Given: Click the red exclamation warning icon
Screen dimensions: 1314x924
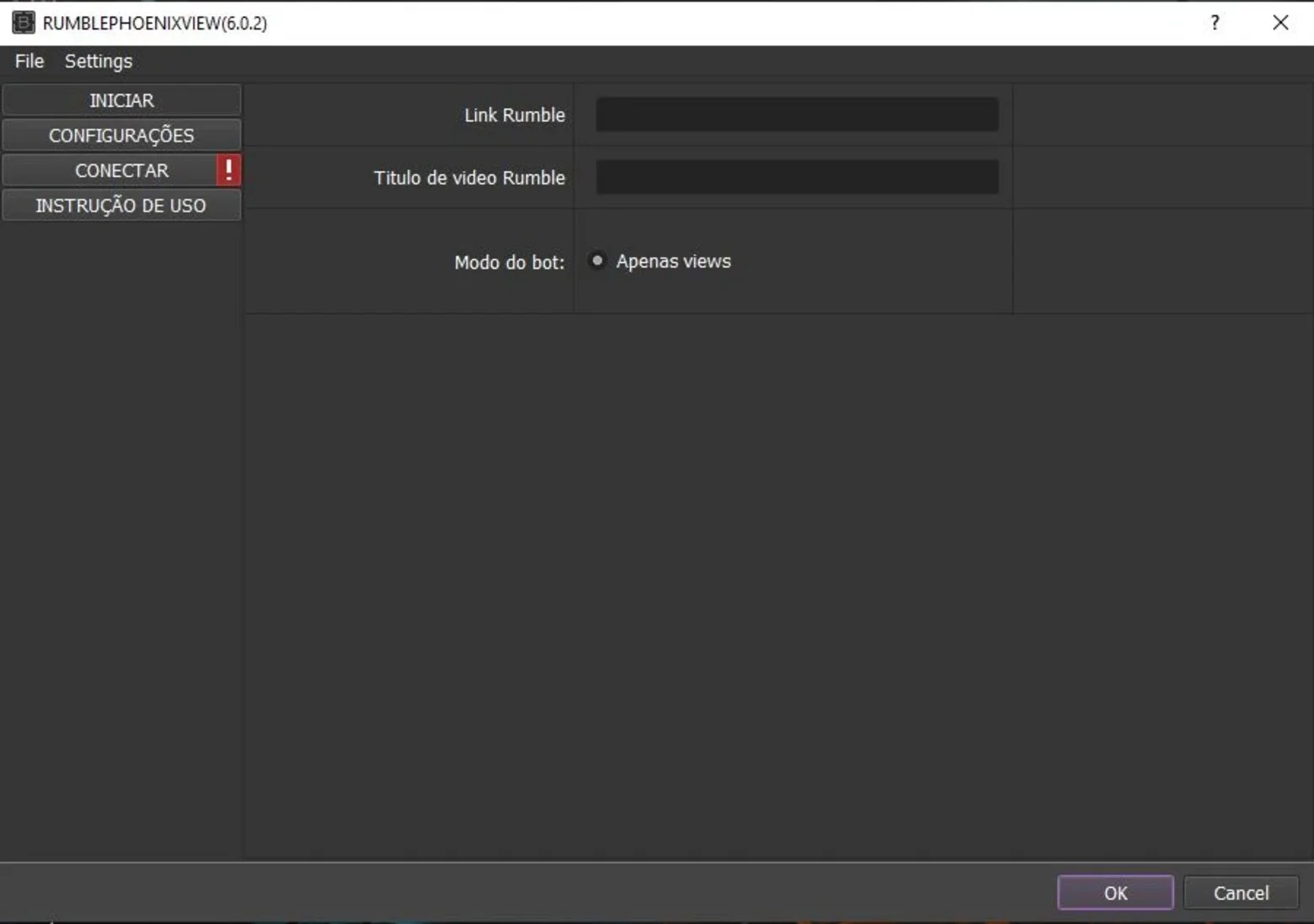Looking at the screenshot, I should point(228,170).
